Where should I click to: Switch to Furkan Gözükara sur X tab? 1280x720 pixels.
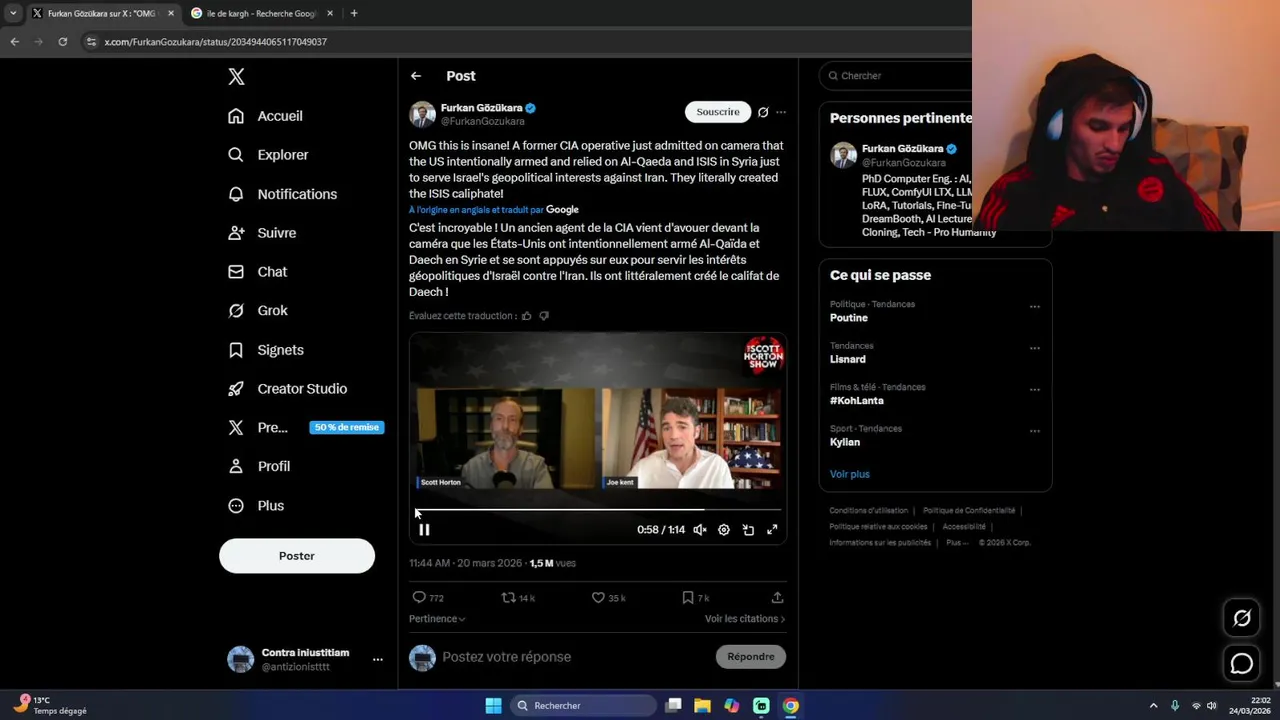pyautogui.click(x=102, y=13)
